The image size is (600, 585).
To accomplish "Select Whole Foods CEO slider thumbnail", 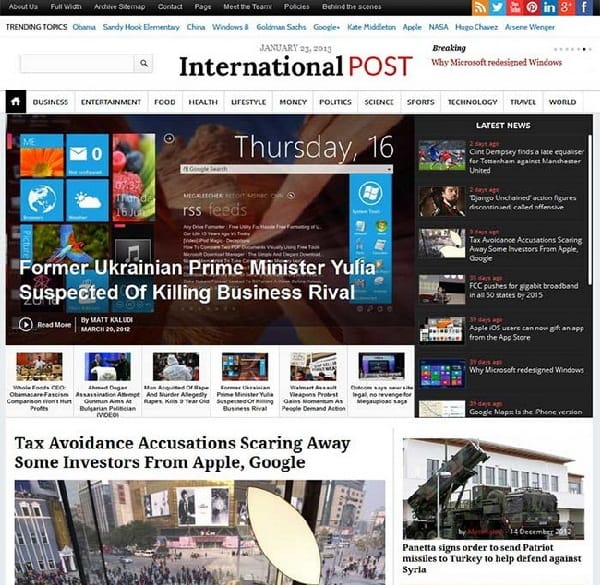I will pos(39,366).
